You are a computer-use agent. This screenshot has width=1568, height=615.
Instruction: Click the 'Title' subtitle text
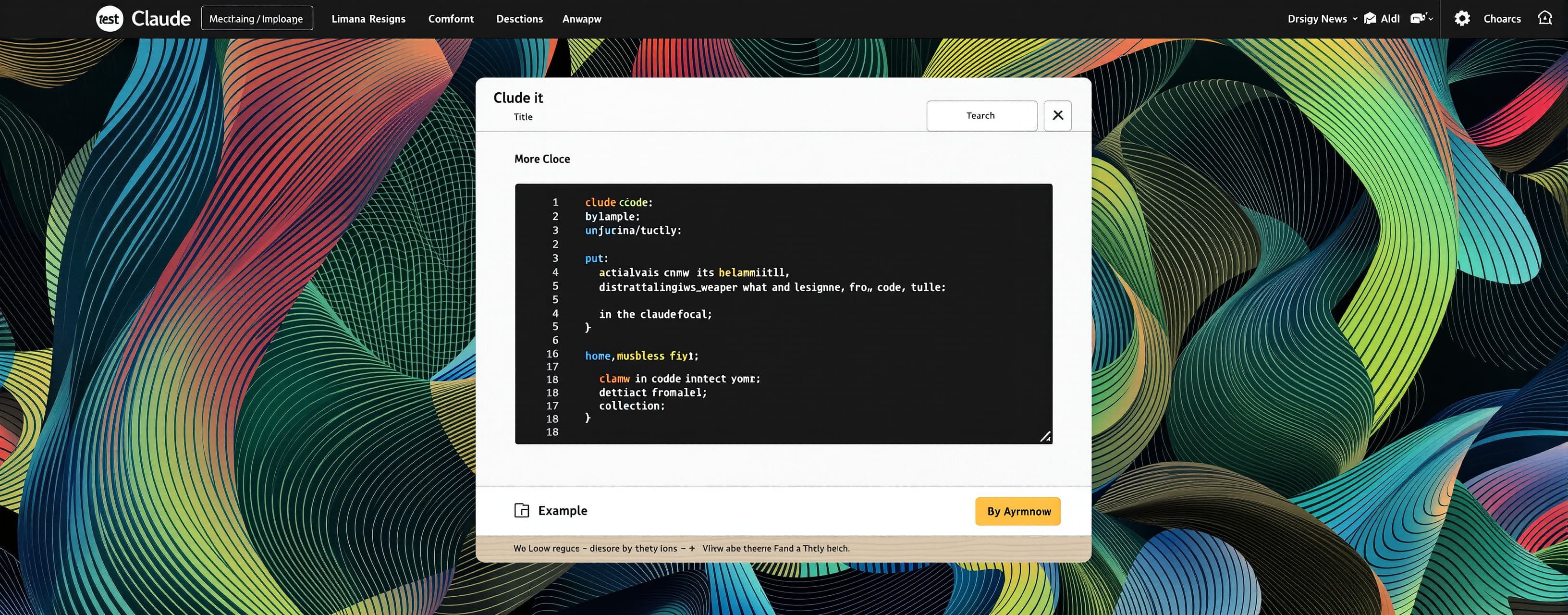pos(523,117)
